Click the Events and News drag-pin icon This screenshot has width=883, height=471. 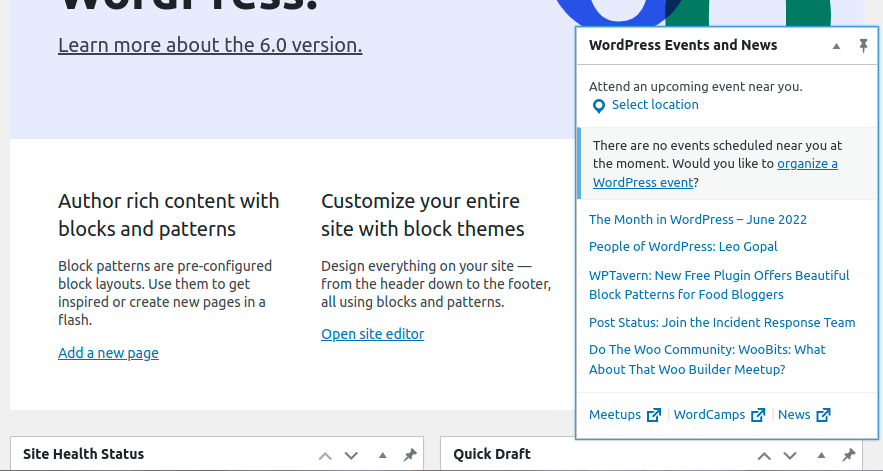coord(863,46)
